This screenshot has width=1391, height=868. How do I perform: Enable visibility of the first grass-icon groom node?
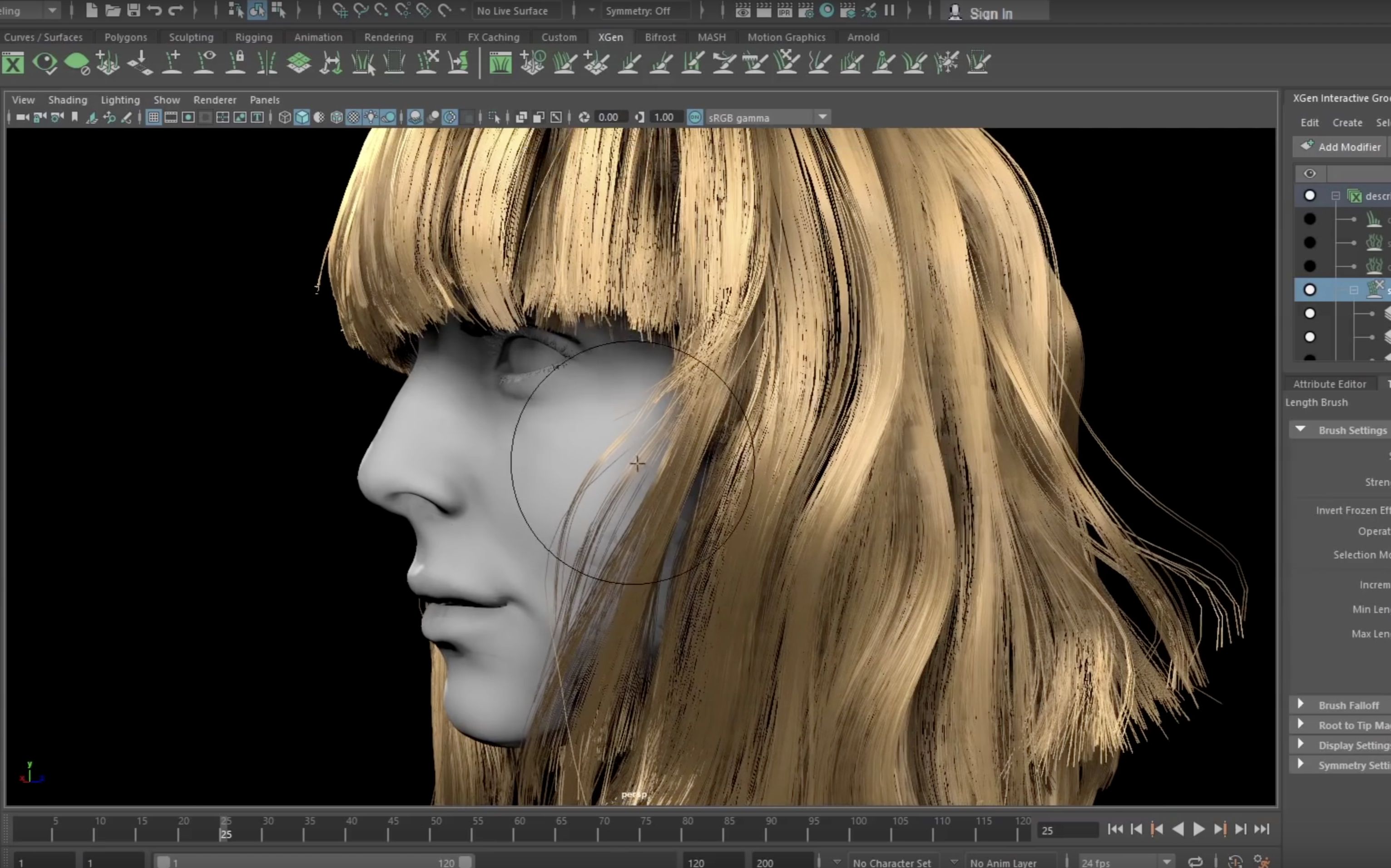click(x=1310, y=219)
